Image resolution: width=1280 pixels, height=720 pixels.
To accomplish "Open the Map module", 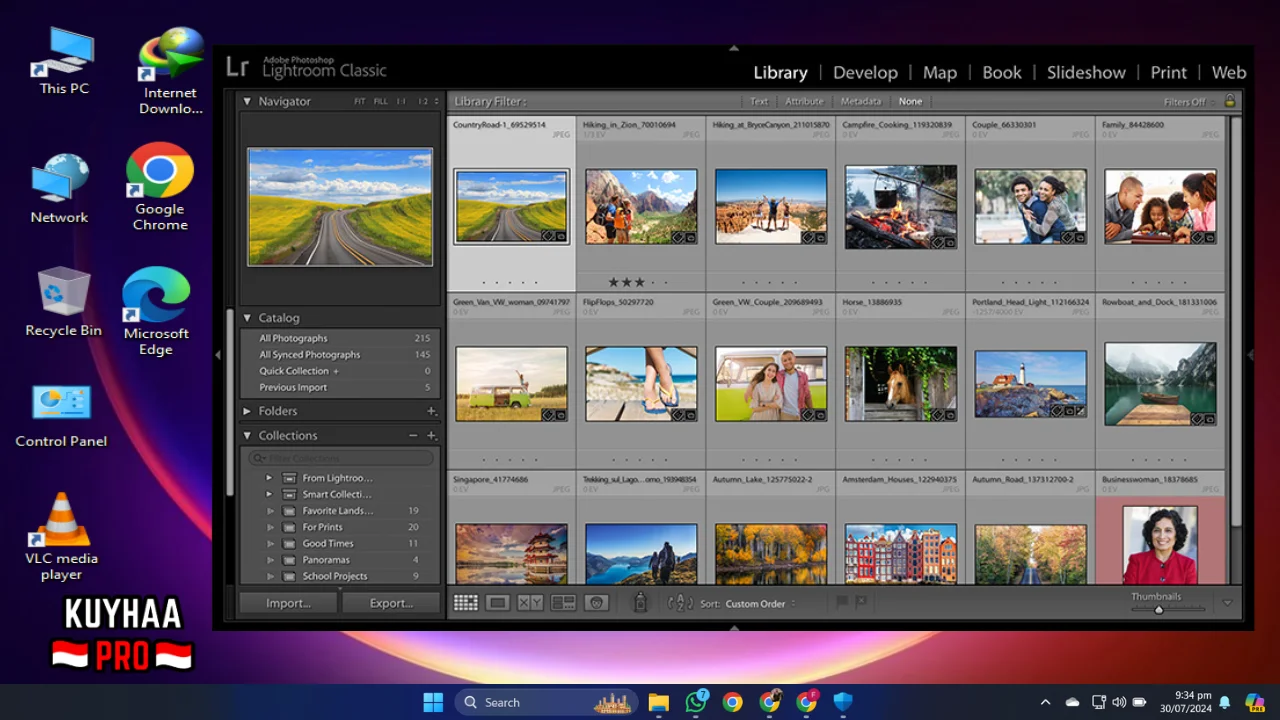I will 940,72.
